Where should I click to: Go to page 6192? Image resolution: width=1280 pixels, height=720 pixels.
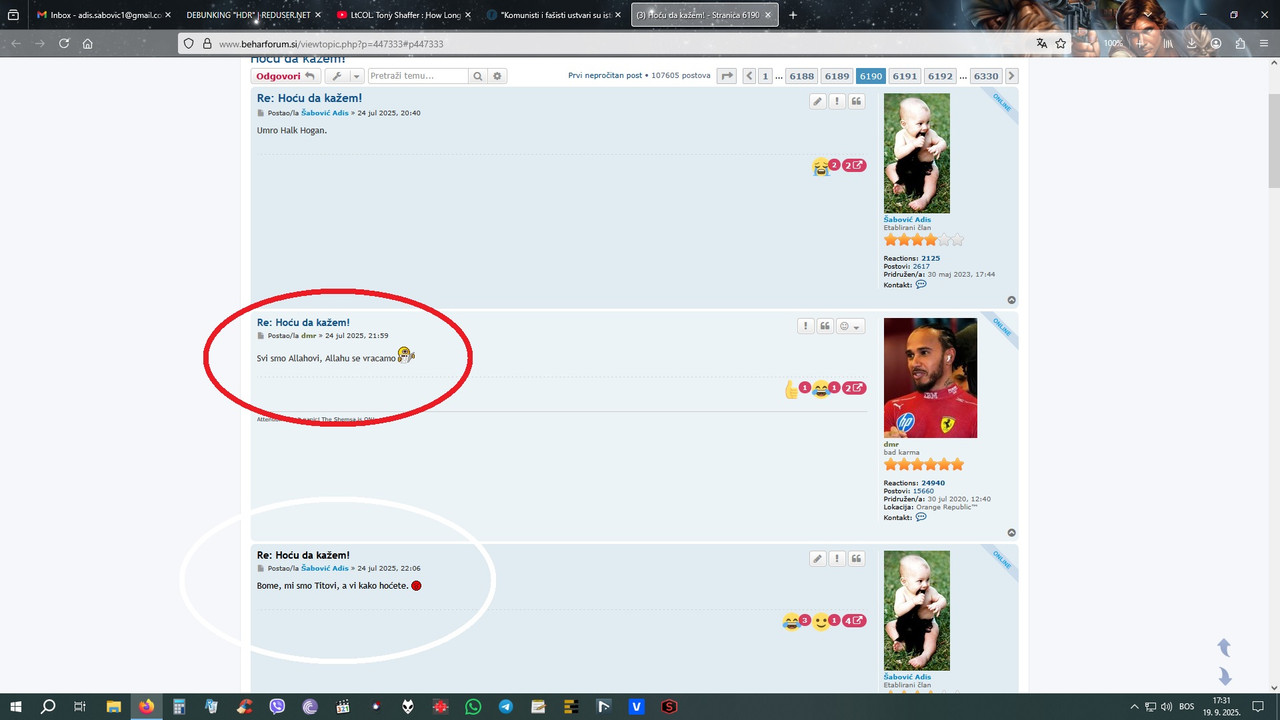(x=940, y=76)
